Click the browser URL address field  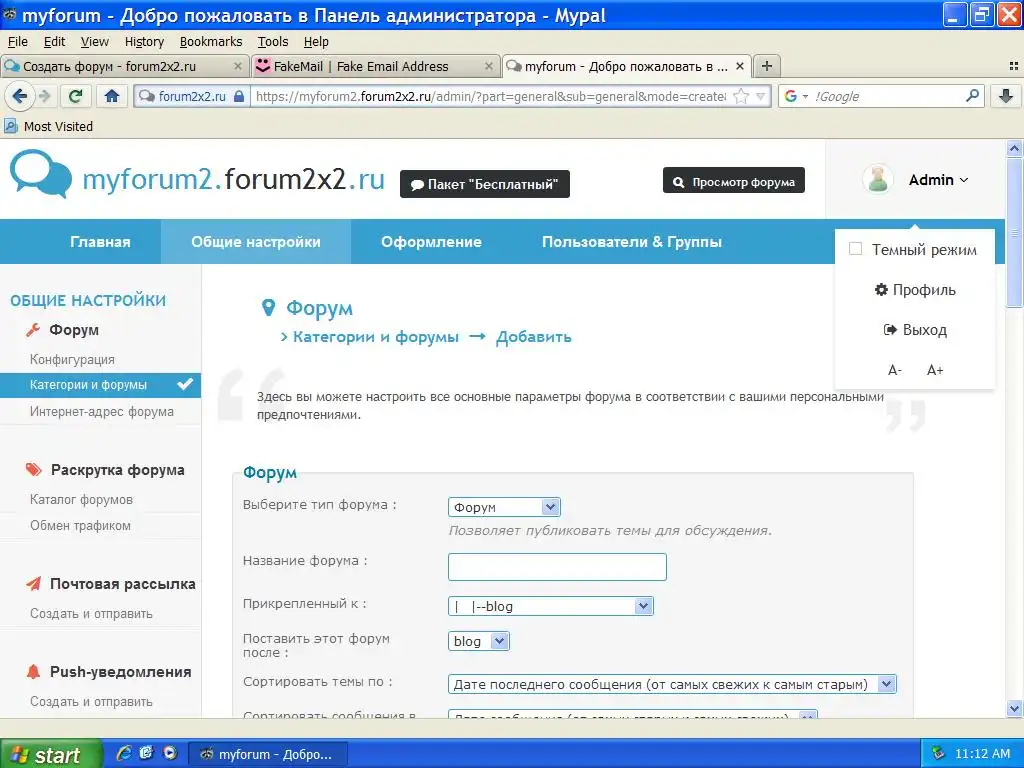coord(490,97)
